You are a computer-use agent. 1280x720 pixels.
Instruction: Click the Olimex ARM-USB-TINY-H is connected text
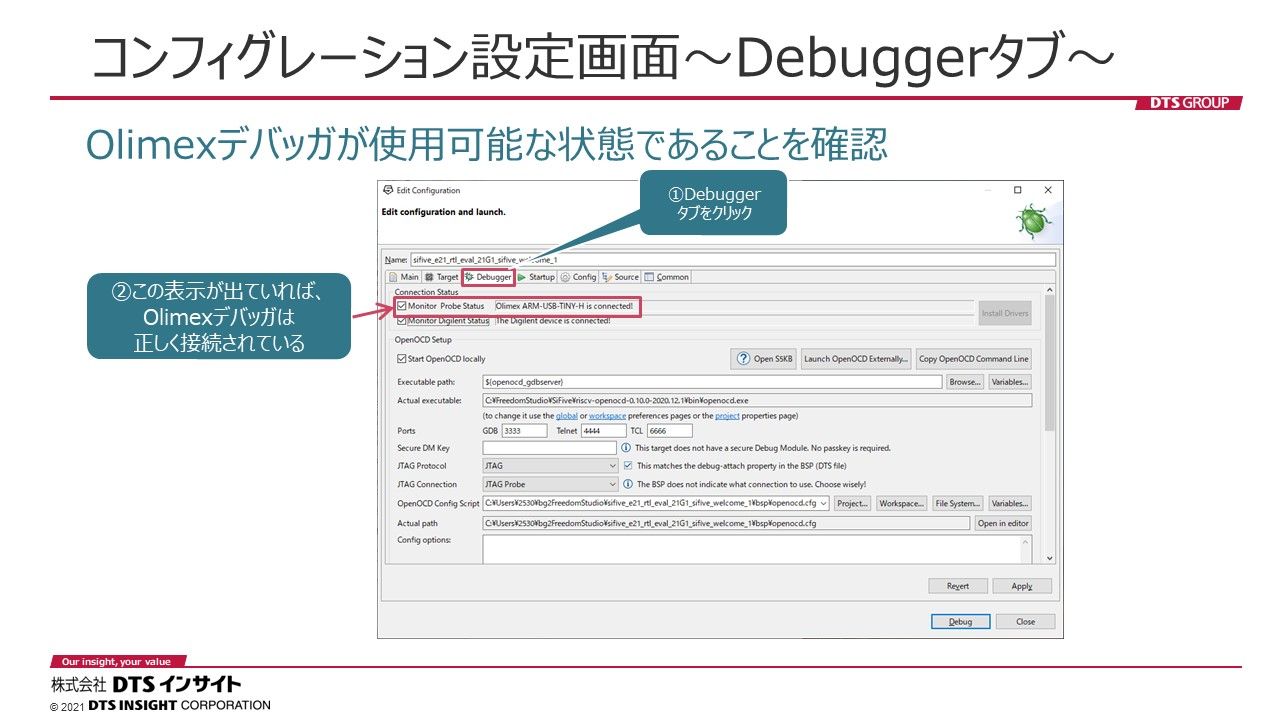tap(564, 306)
